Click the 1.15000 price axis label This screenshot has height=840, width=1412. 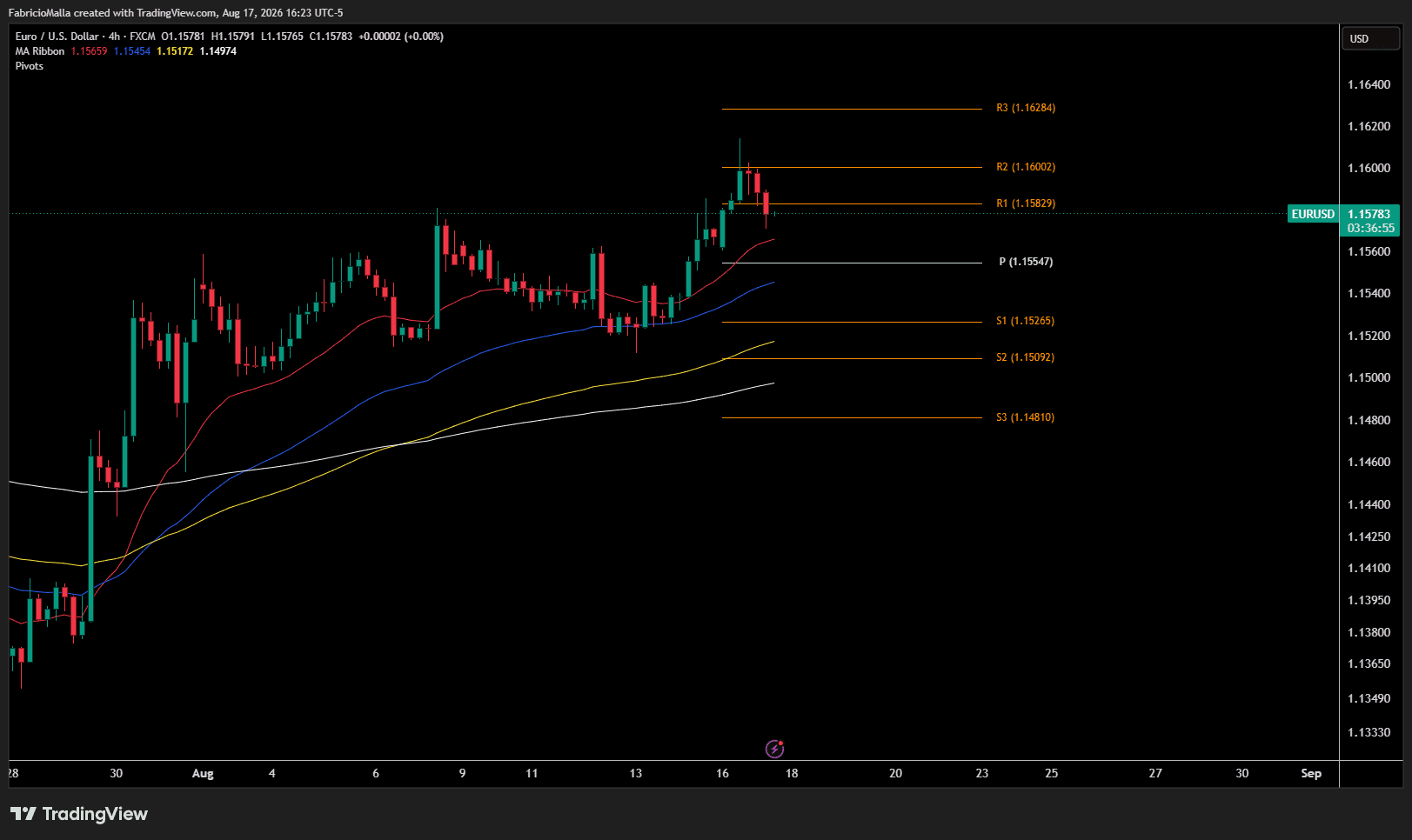[1369, 377]
